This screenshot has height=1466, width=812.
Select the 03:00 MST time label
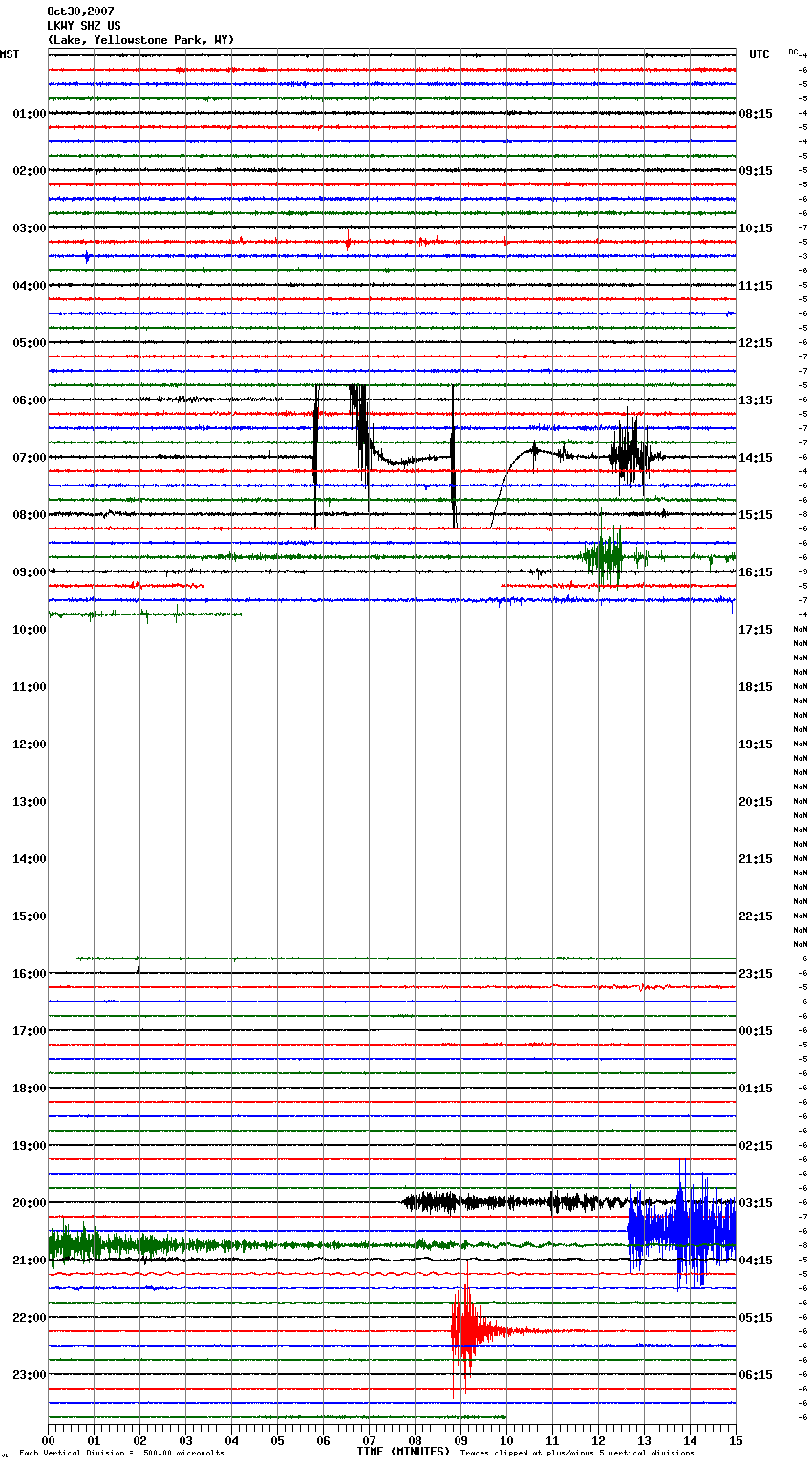pos(30,228)
